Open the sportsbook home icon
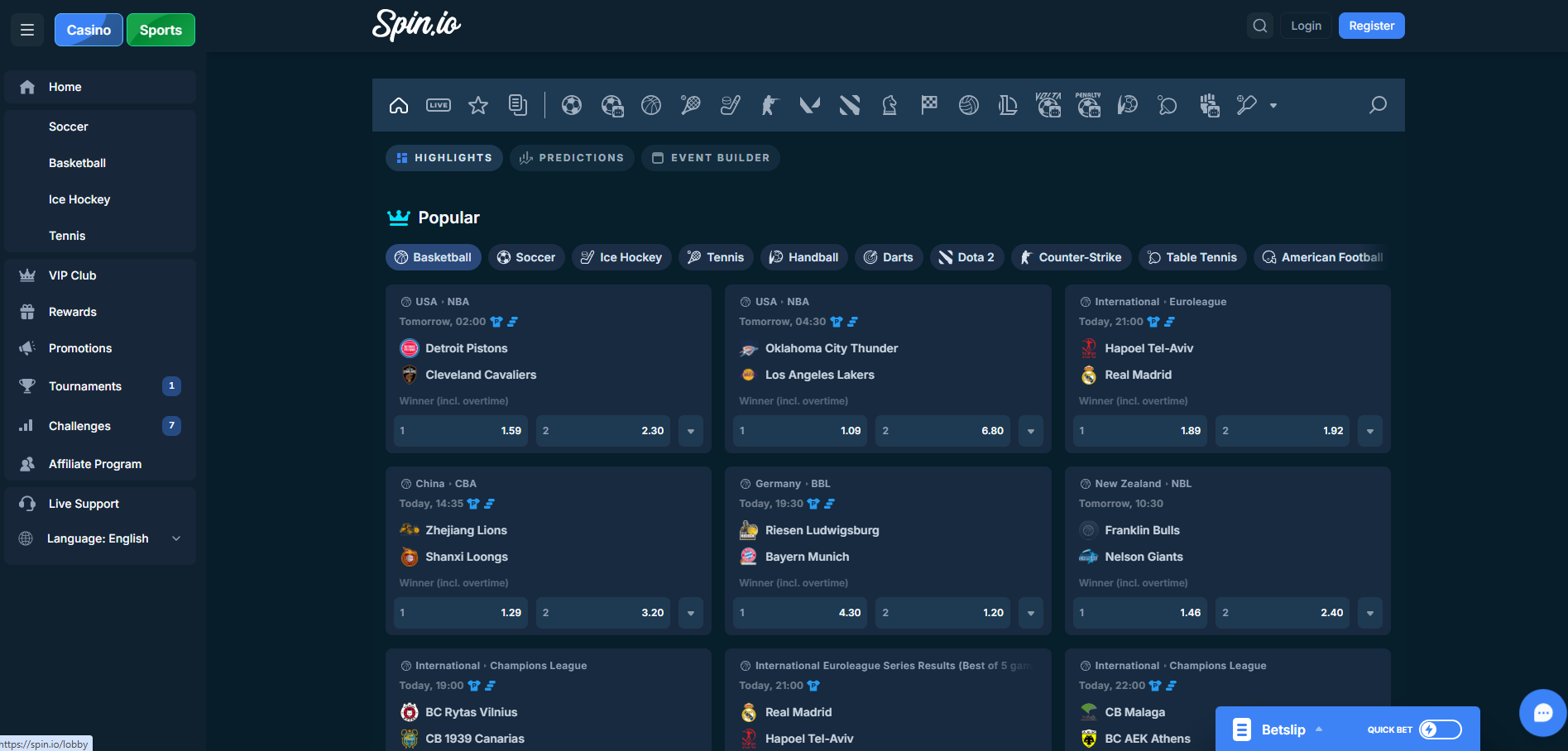This screenshot has width=1568, height=751. coord(399,105)
